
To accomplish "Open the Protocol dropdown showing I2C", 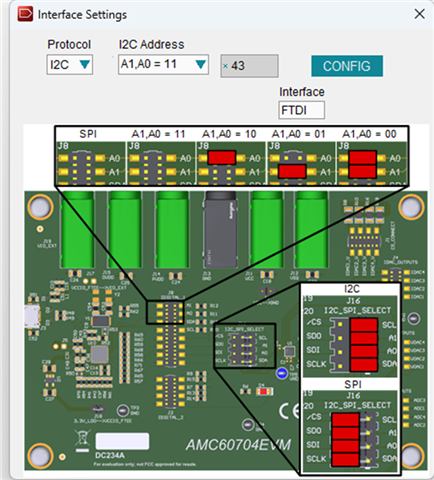I will pos(70,64).
